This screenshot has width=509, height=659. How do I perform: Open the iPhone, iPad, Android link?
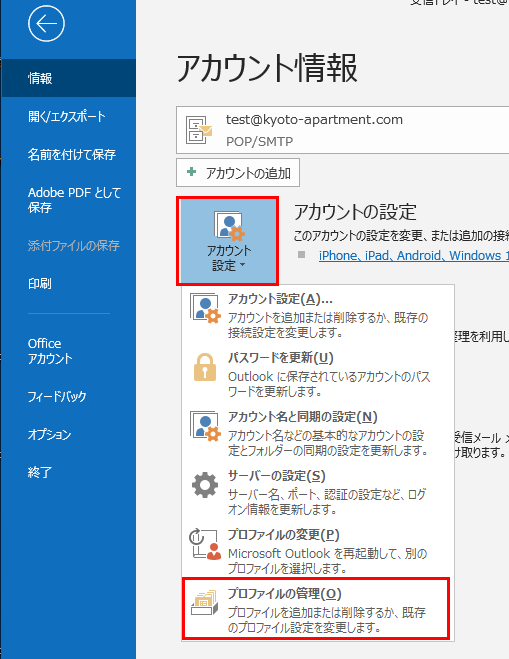[x=414, y=256]
